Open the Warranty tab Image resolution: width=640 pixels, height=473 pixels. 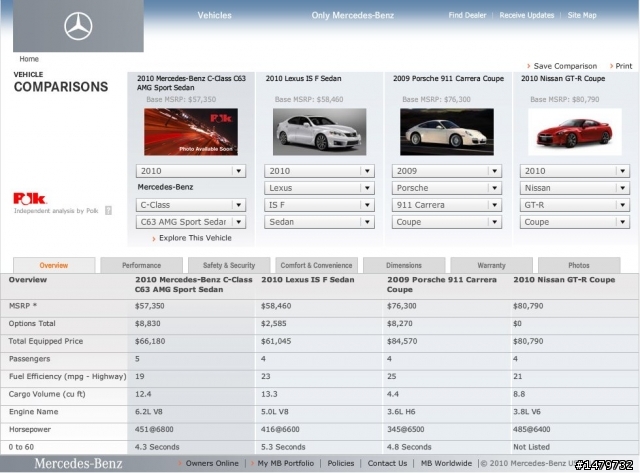491,265
